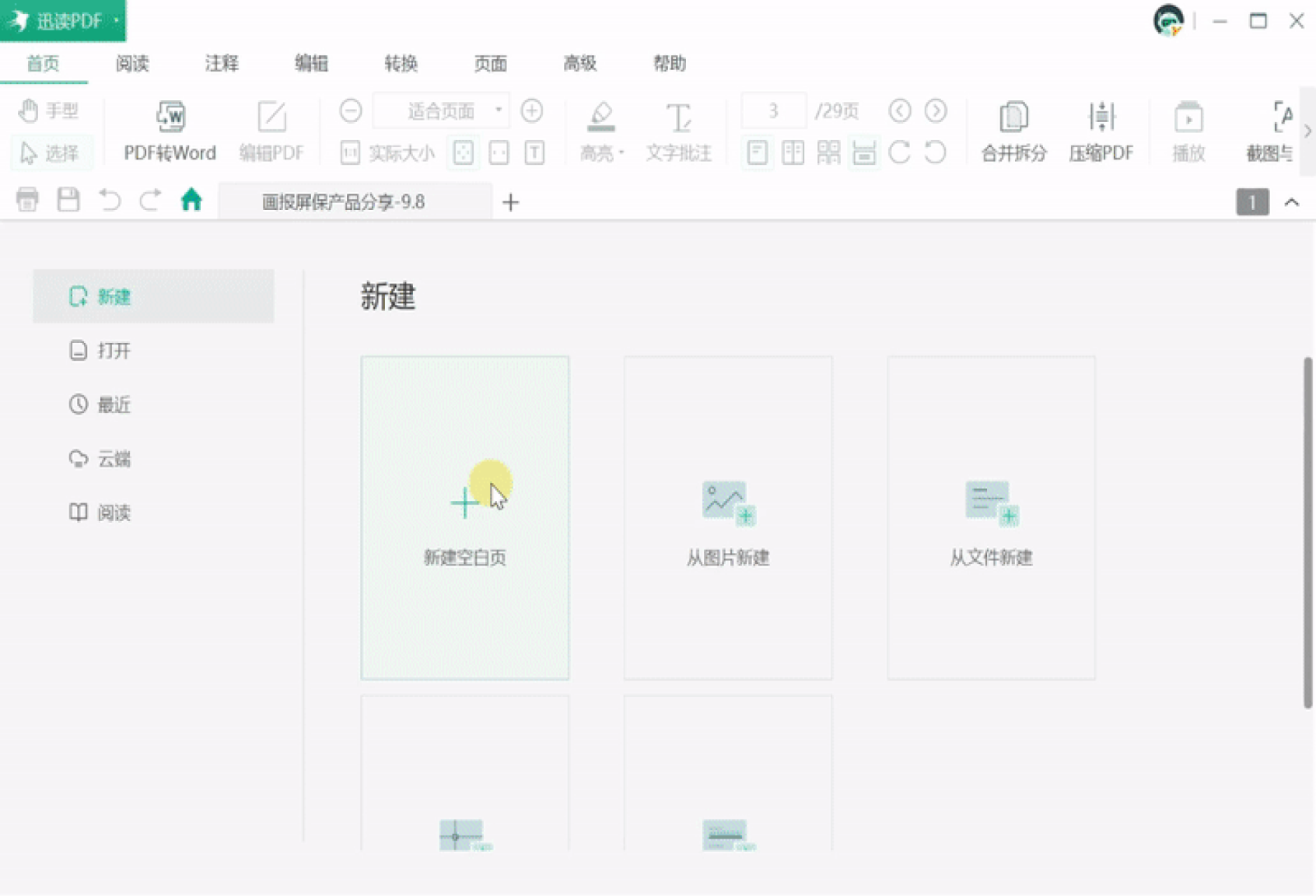Zoom out with the minus icon

351,110
